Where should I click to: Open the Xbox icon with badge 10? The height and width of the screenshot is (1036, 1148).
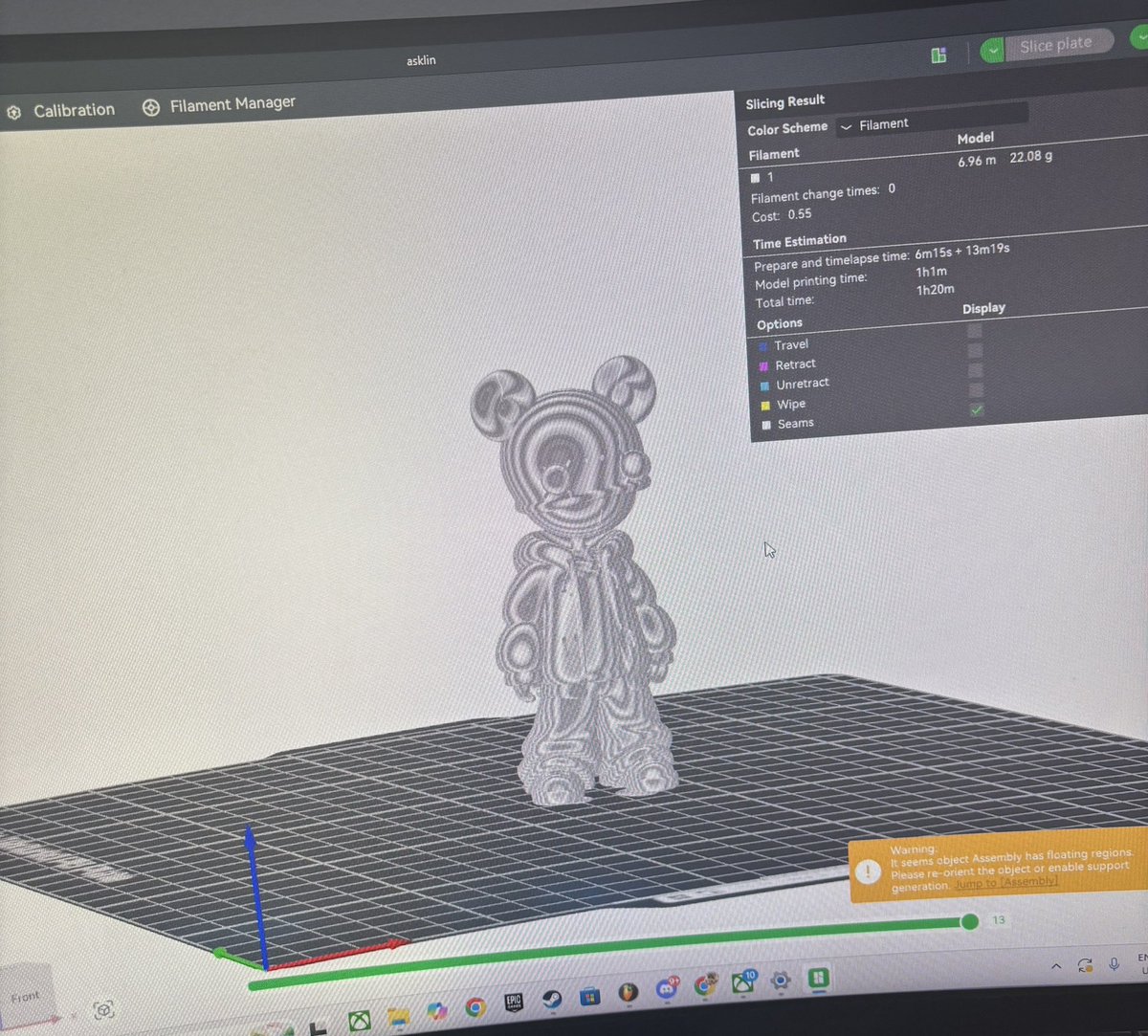pos(744,981)
